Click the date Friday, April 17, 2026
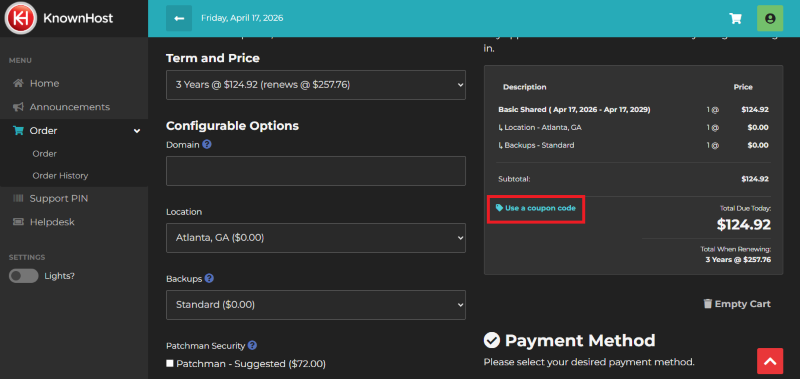The height and width of the screenshot is (379, 800). 242,18
